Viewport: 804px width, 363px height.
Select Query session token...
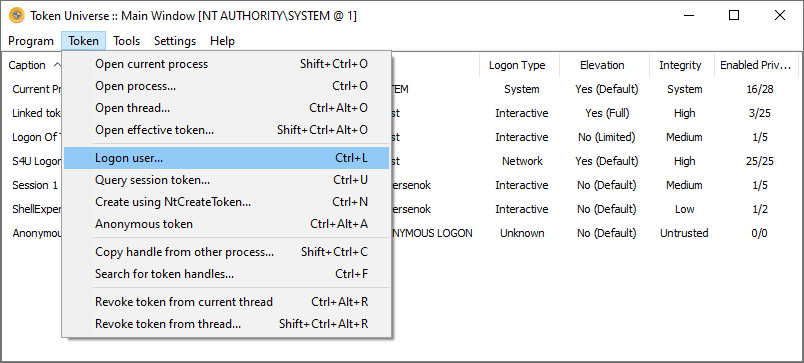(x=227, y=180)
